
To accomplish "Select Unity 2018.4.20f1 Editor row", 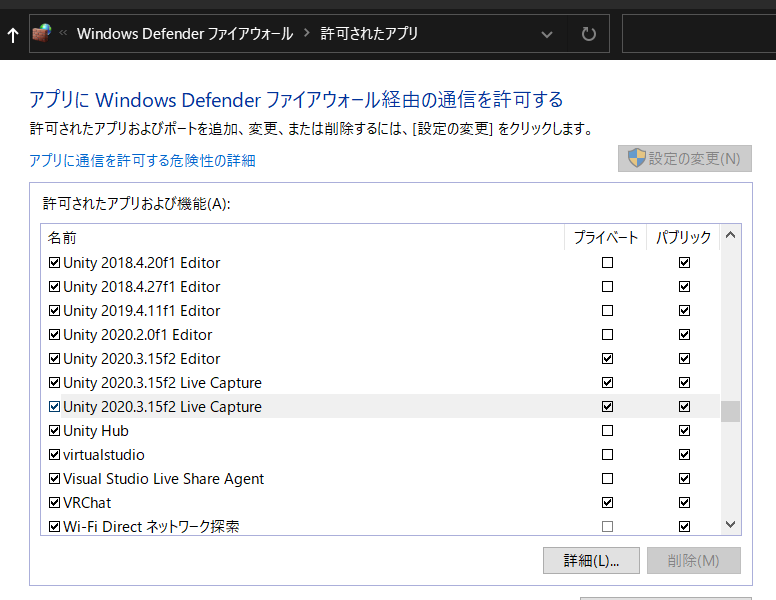I will tap(381, 262).
